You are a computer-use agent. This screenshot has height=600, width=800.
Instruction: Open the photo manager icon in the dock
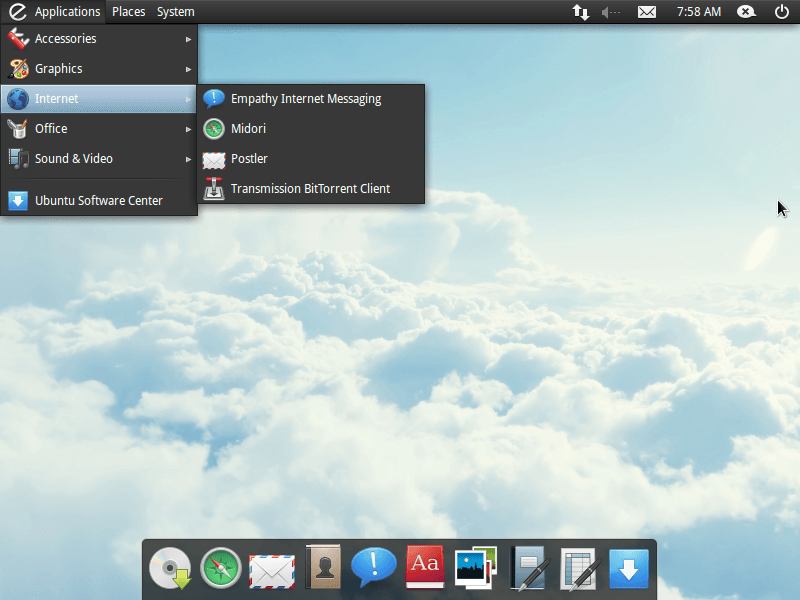[476, 568]
